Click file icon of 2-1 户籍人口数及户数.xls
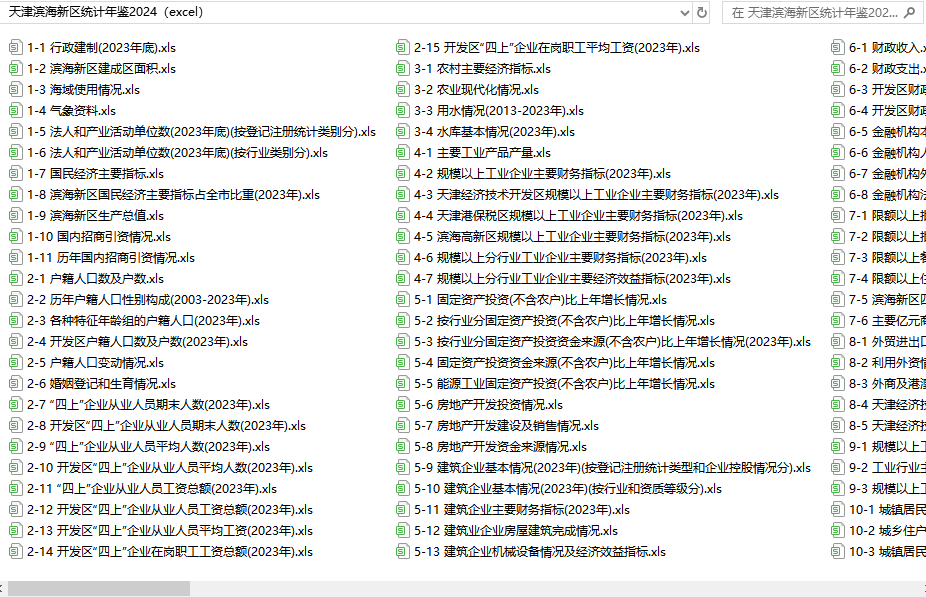 coord(16,279)
